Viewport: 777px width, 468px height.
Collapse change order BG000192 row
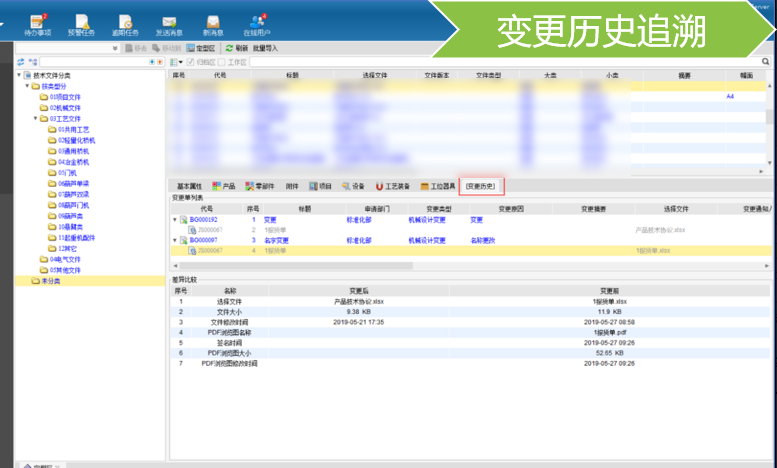tap(175, 219)
